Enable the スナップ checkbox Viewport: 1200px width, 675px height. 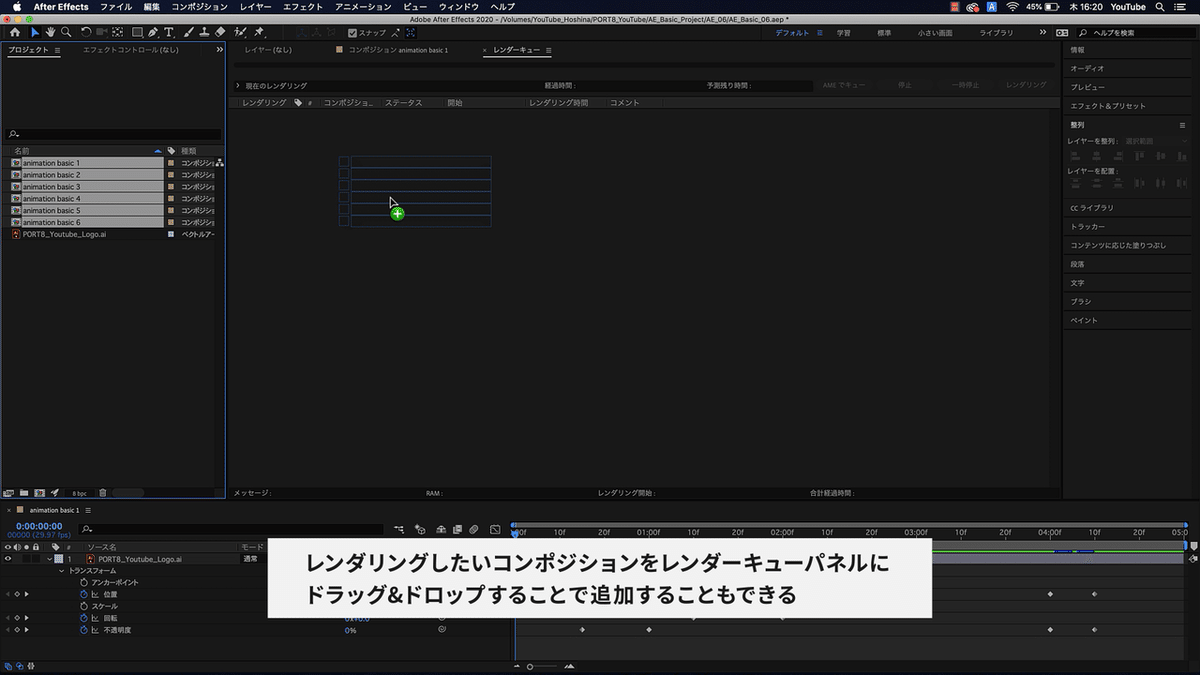tap(352, 33)
